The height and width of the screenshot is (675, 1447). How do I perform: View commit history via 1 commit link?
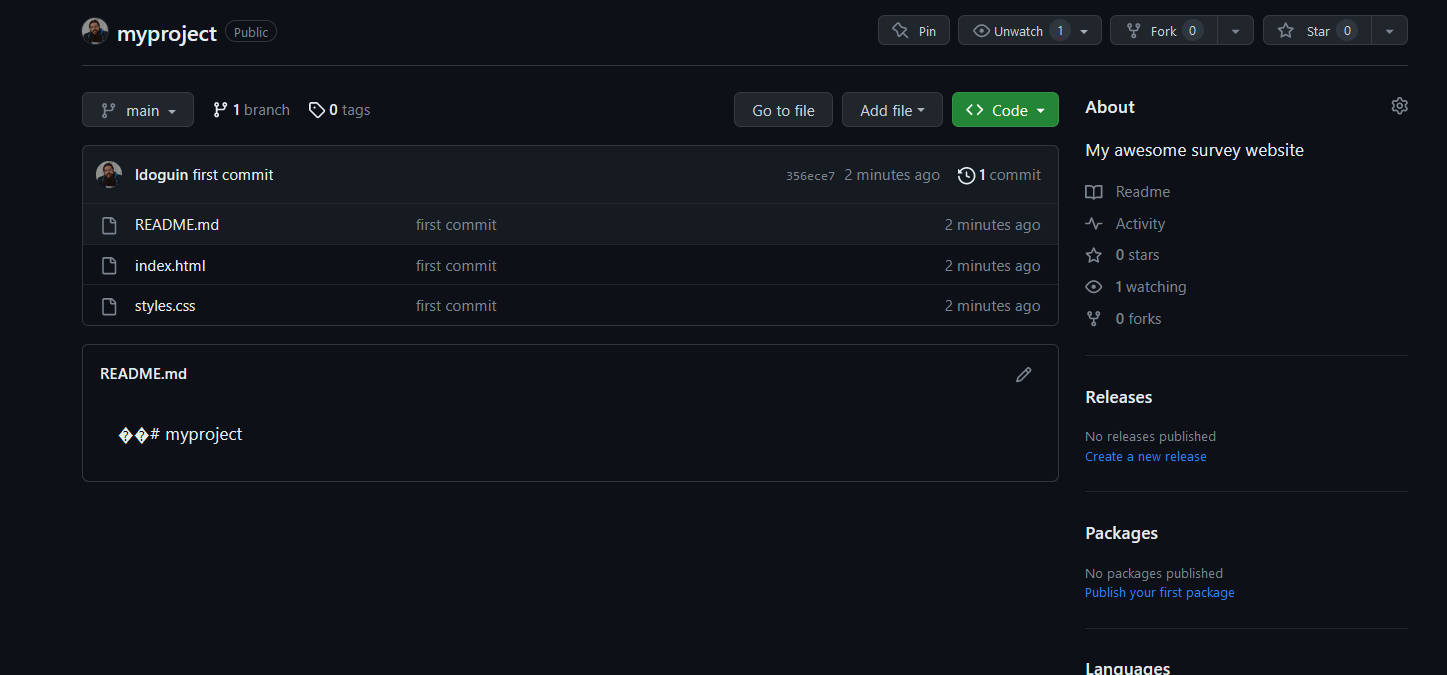tap(1000, 175)
